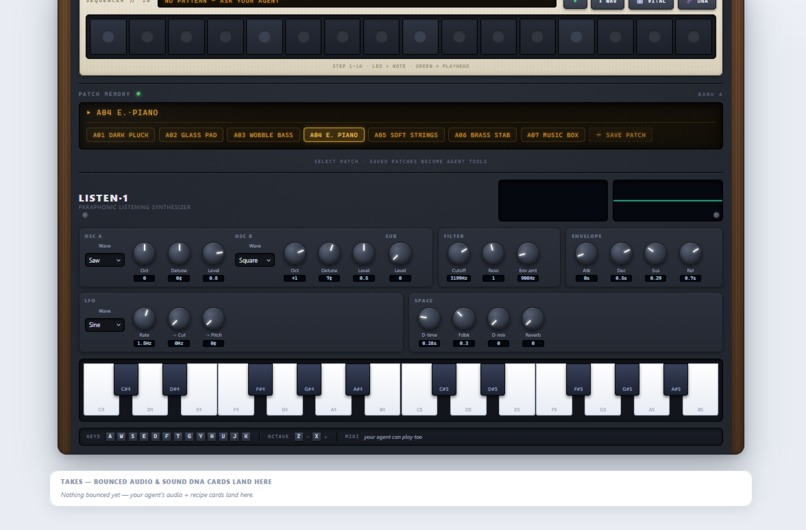
Task: Toggle sequencer step 13 pad
Action: [x=576, y=36]
